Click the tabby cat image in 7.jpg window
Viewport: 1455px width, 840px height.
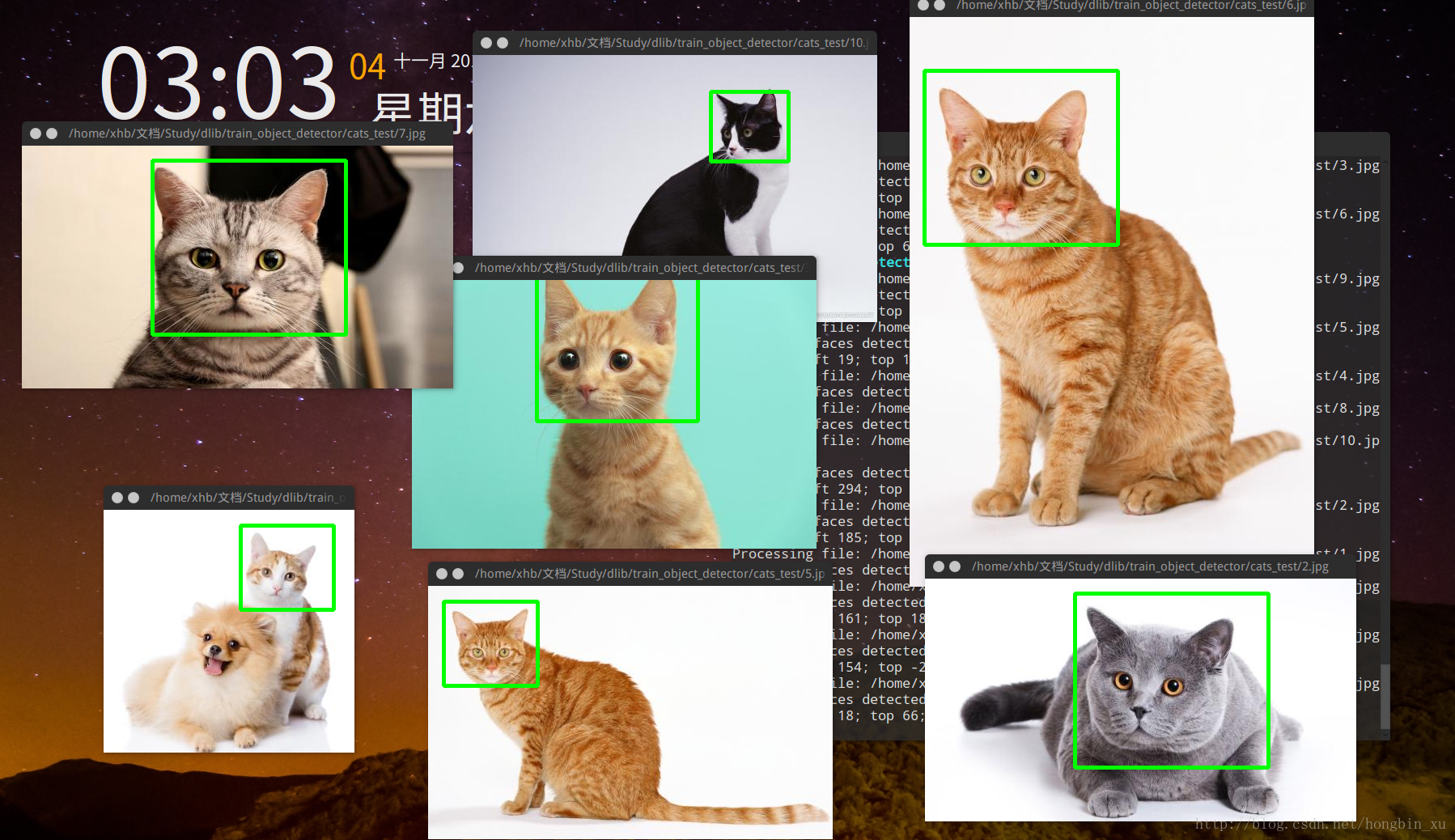pyautogui.click(x=237, y=267)
